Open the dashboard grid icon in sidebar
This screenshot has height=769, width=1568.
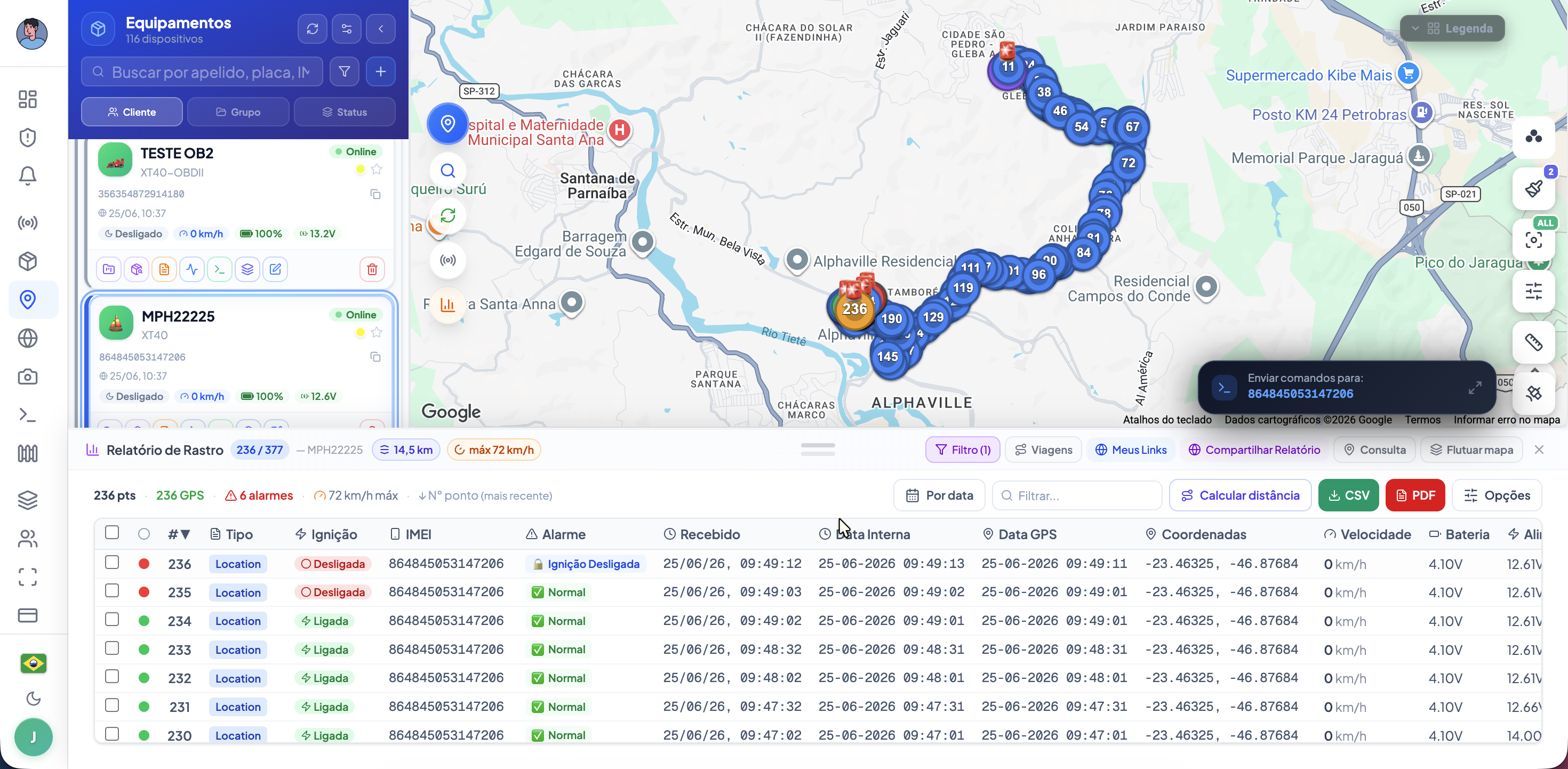click(x=27, y=99)
